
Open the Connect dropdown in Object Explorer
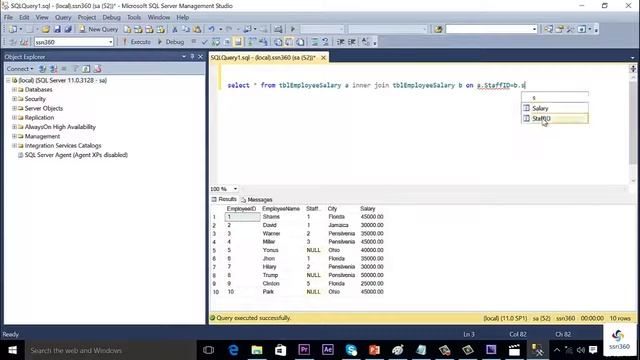pos(20,69)
